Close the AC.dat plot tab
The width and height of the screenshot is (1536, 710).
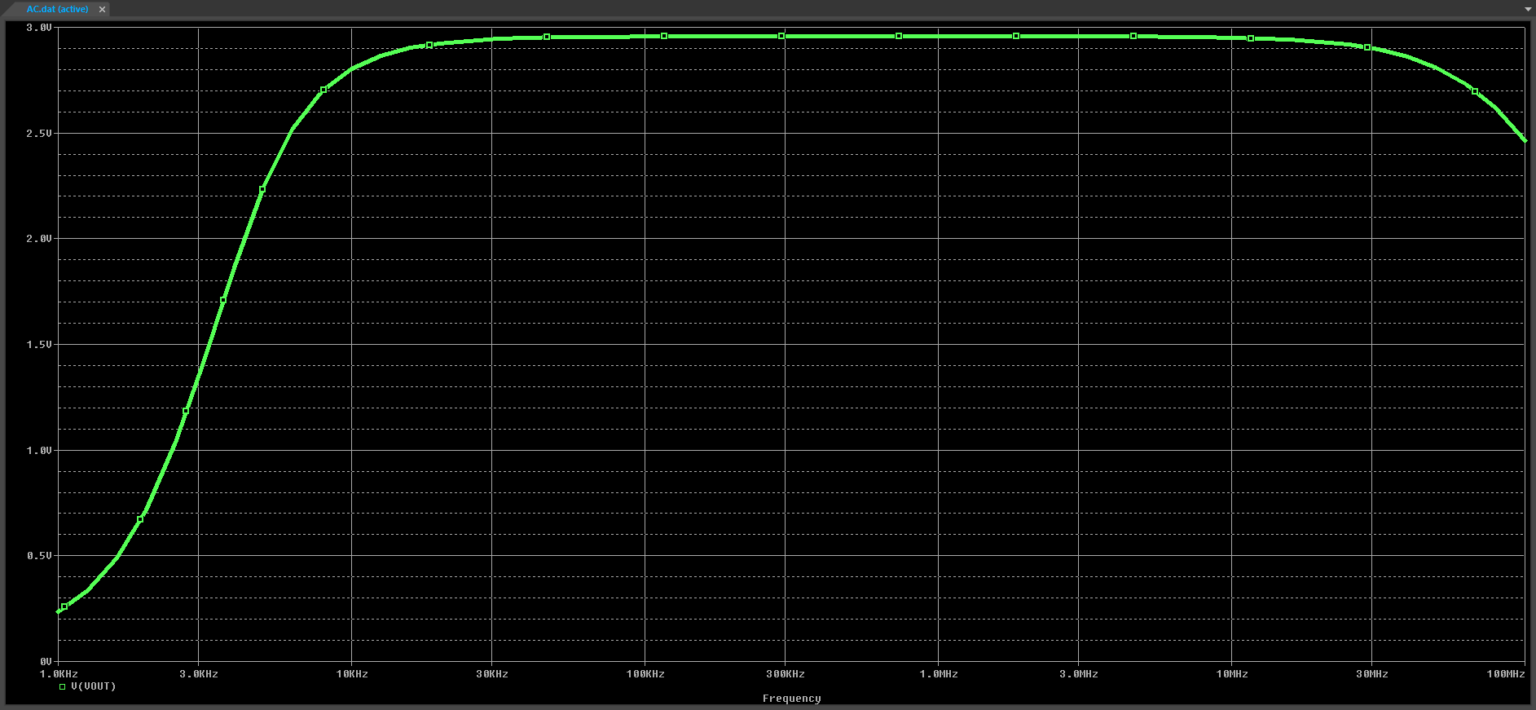102,9
